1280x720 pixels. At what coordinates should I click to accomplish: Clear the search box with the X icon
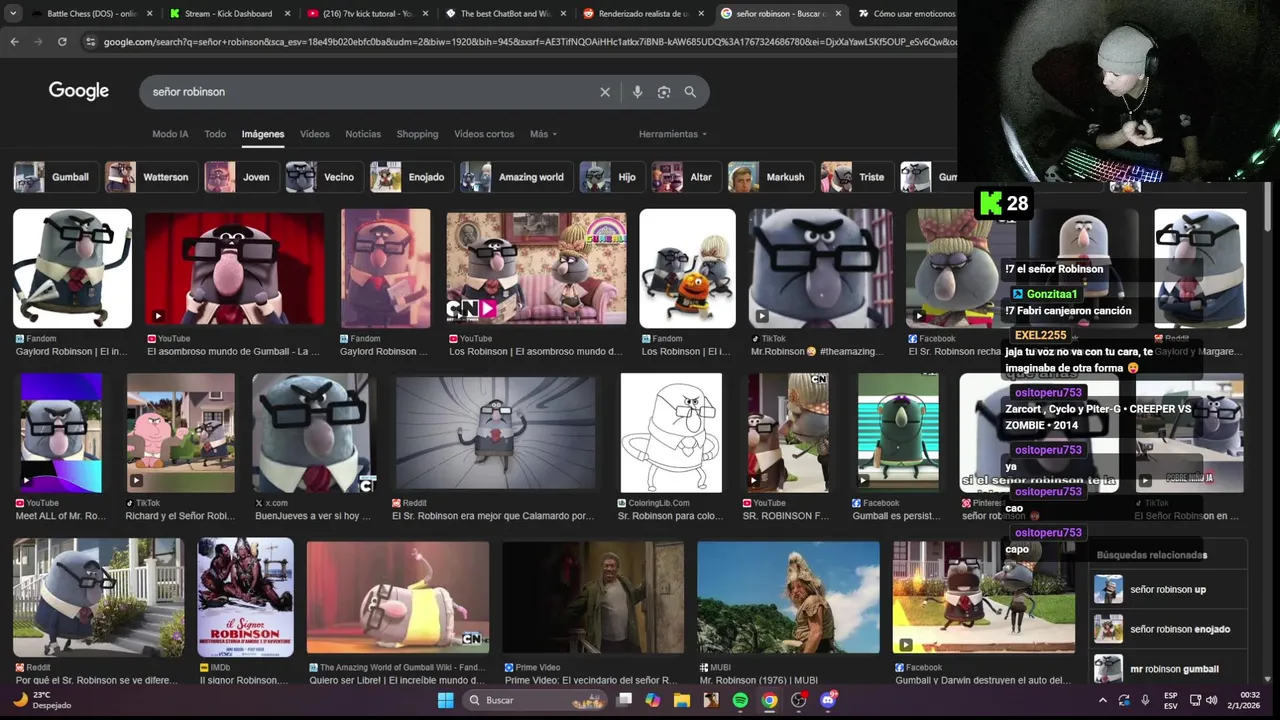coord(605,92)
